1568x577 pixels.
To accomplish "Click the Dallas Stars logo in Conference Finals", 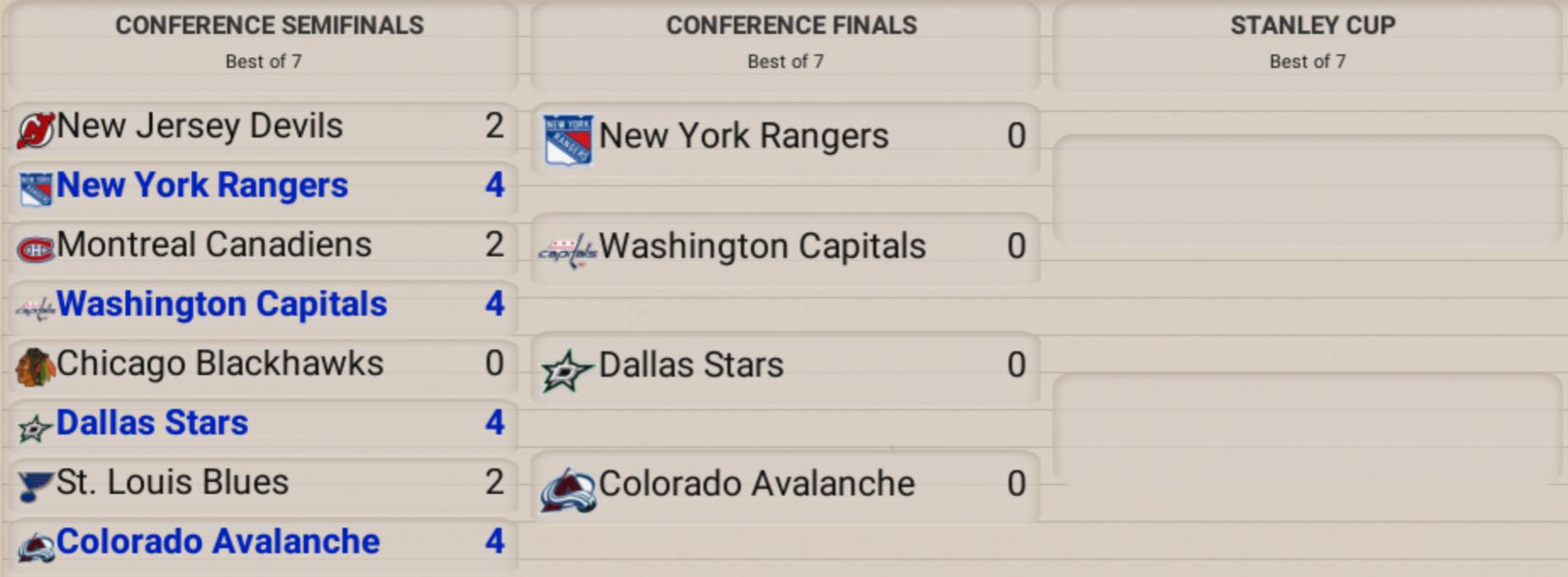I will (566, 370).
